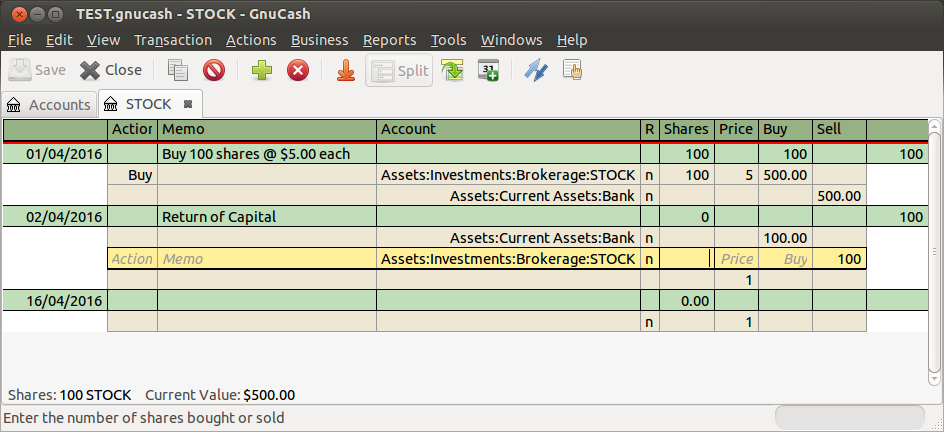Click the Delete transaction icon
944x432 pixels.
(x=214, y=70)
